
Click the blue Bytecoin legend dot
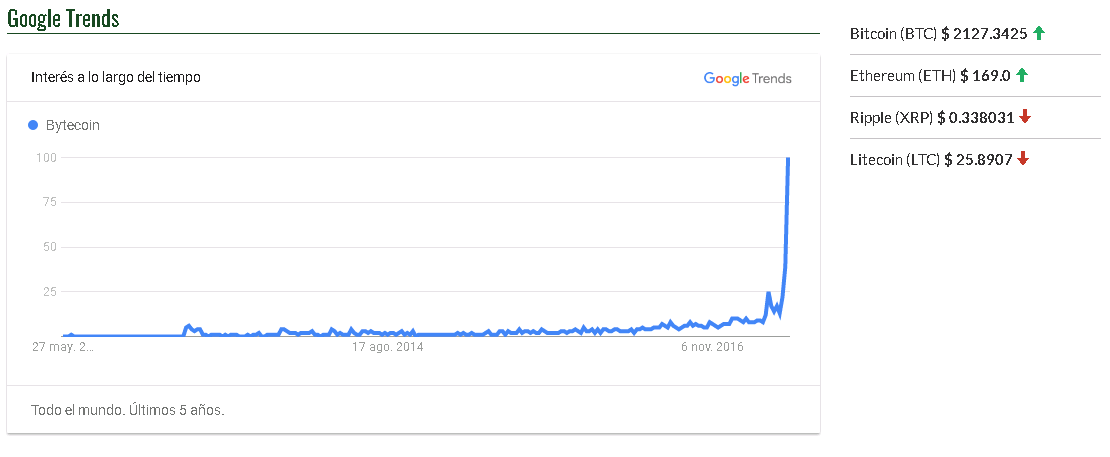33,125
